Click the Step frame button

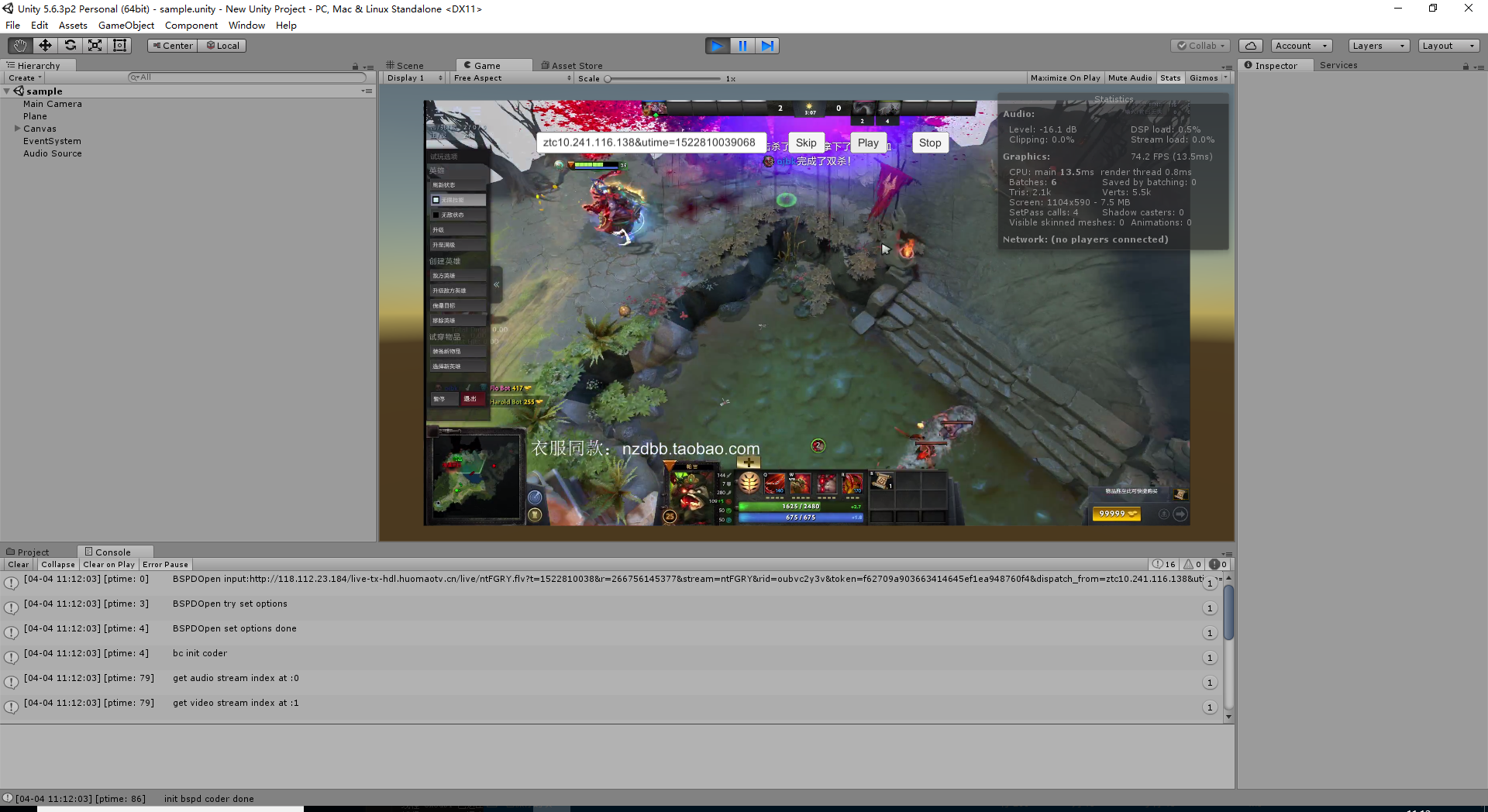pos(767,46)
